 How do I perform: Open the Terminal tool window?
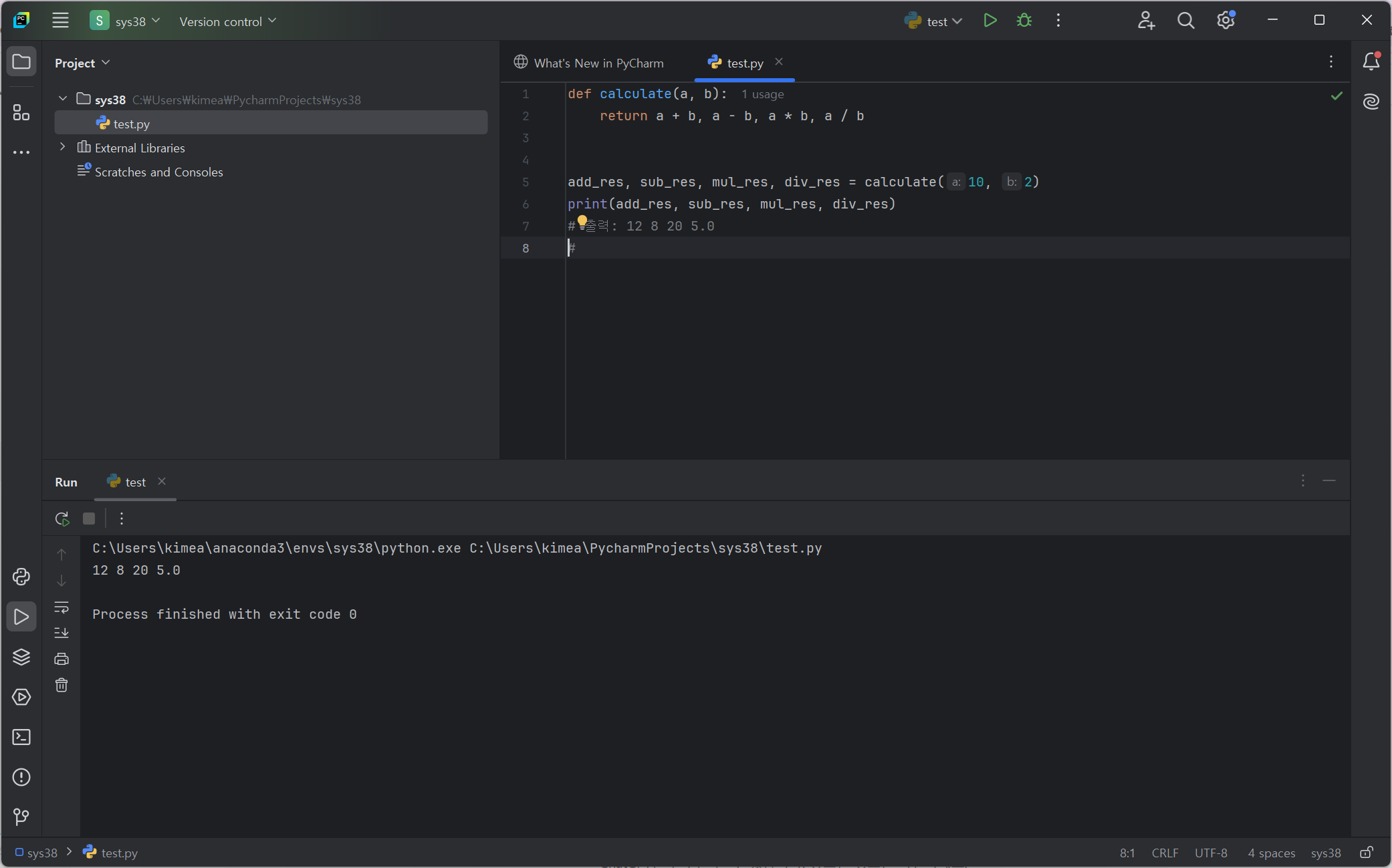point(21,737)
